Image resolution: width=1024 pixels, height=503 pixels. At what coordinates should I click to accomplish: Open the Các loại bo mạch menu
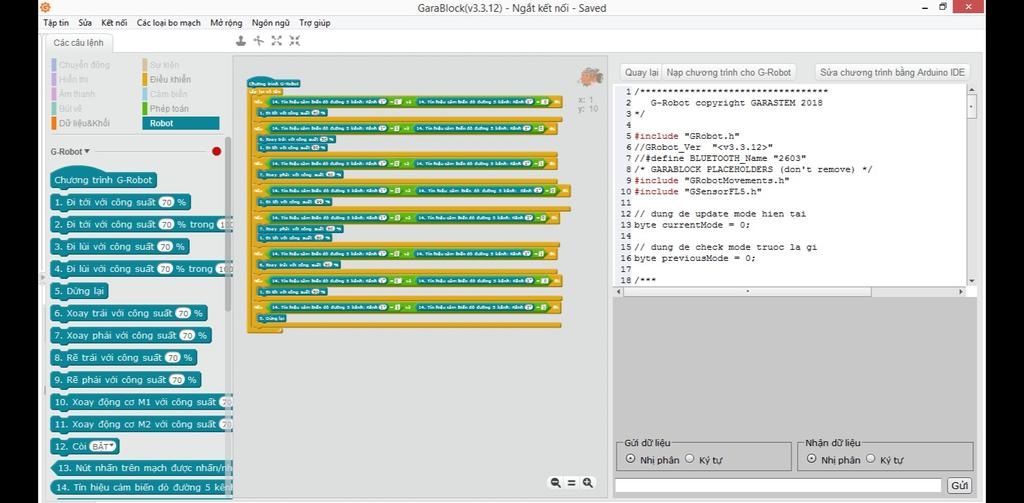click(x=168, y=22)
